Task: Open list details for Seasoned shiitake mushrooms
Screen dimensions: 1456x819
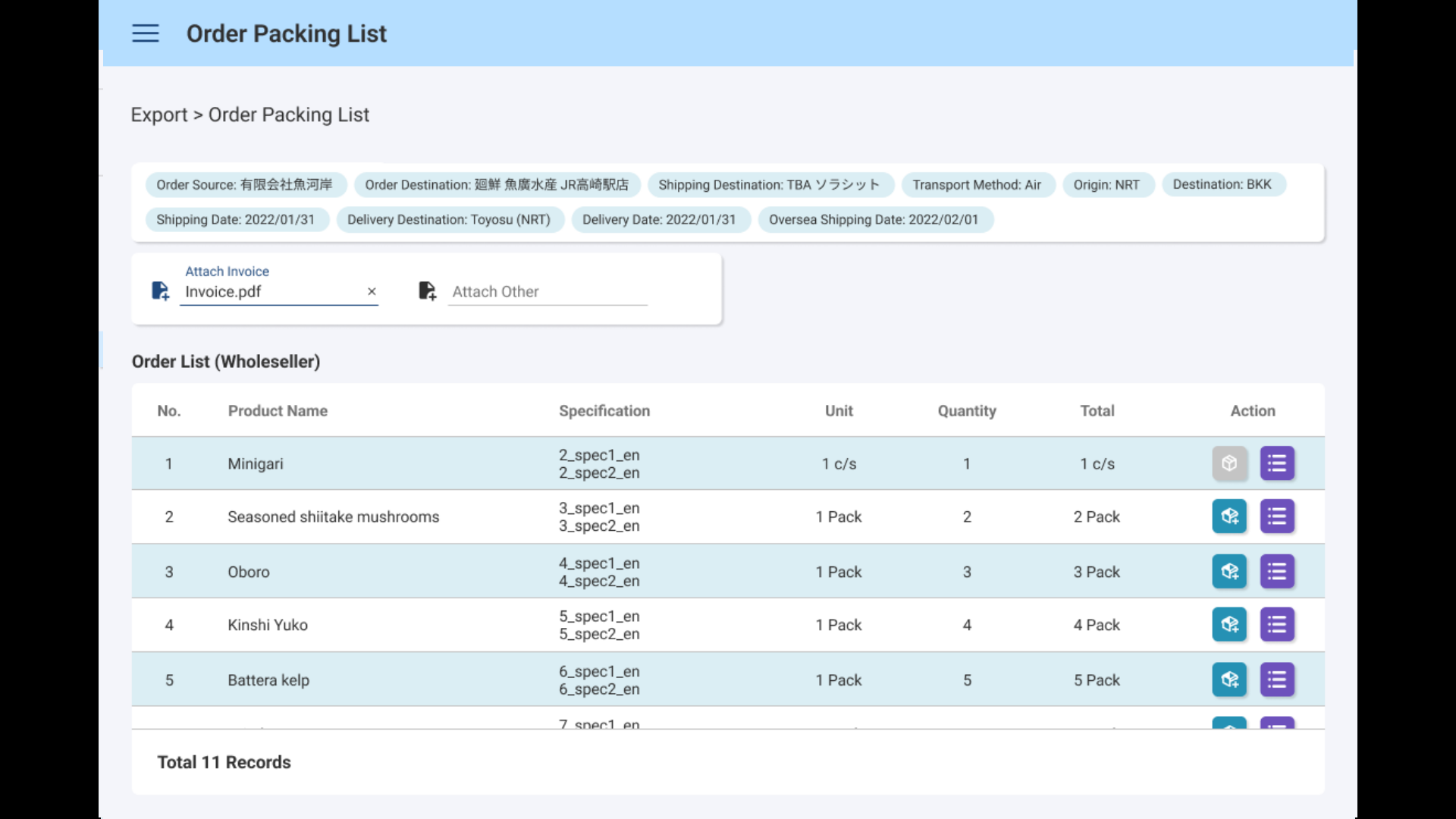Action: pyautogui.click(x=1277, y=516)
